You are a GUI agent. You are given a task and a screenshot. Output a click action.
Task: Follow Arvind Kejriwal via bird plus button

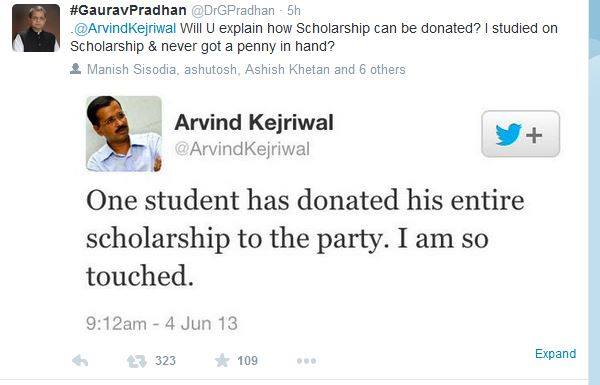click(520, 134)
